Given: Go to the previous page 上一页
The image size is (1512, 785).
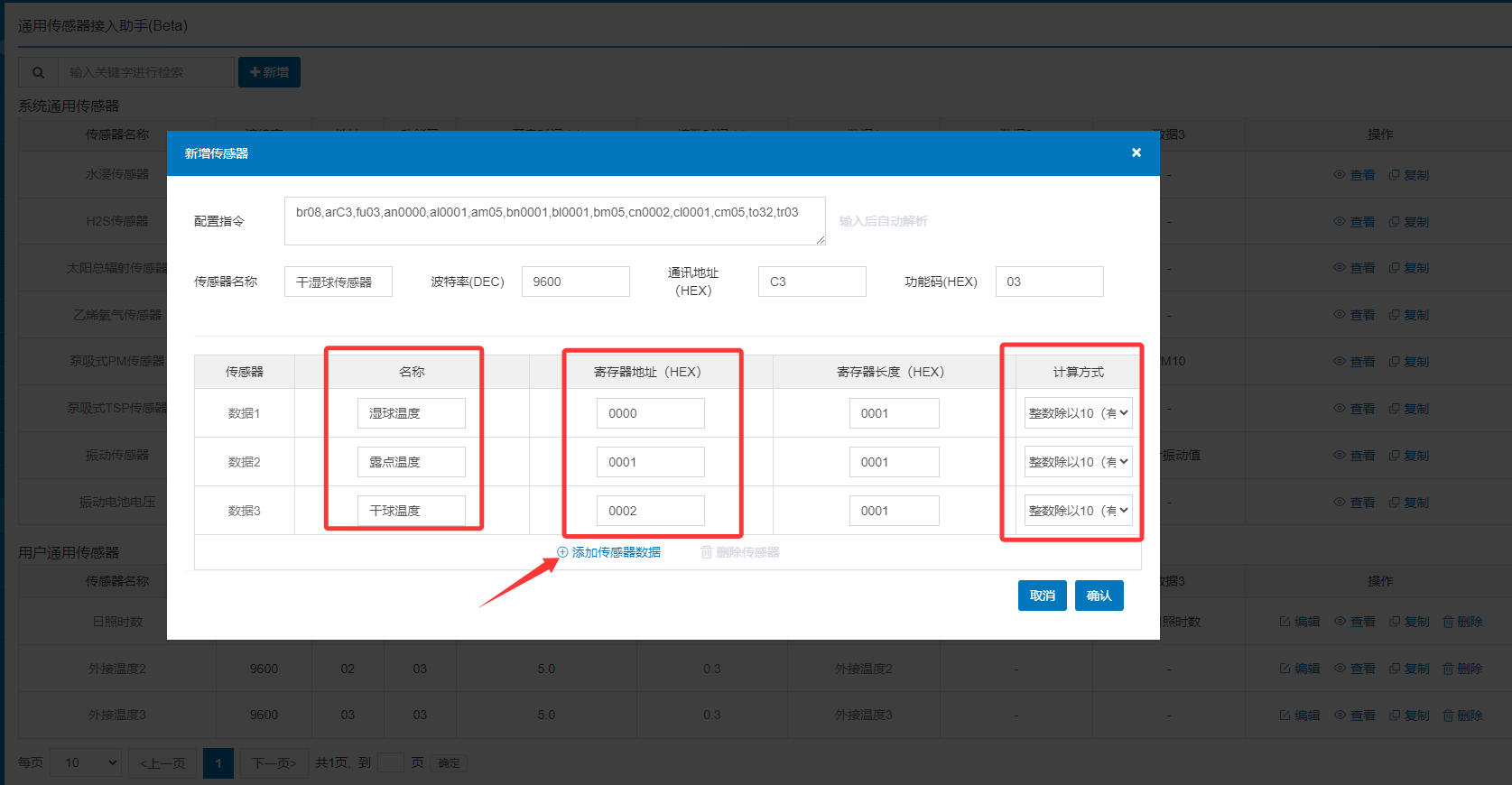Looking at the screenshot, I should coord(162,762).
